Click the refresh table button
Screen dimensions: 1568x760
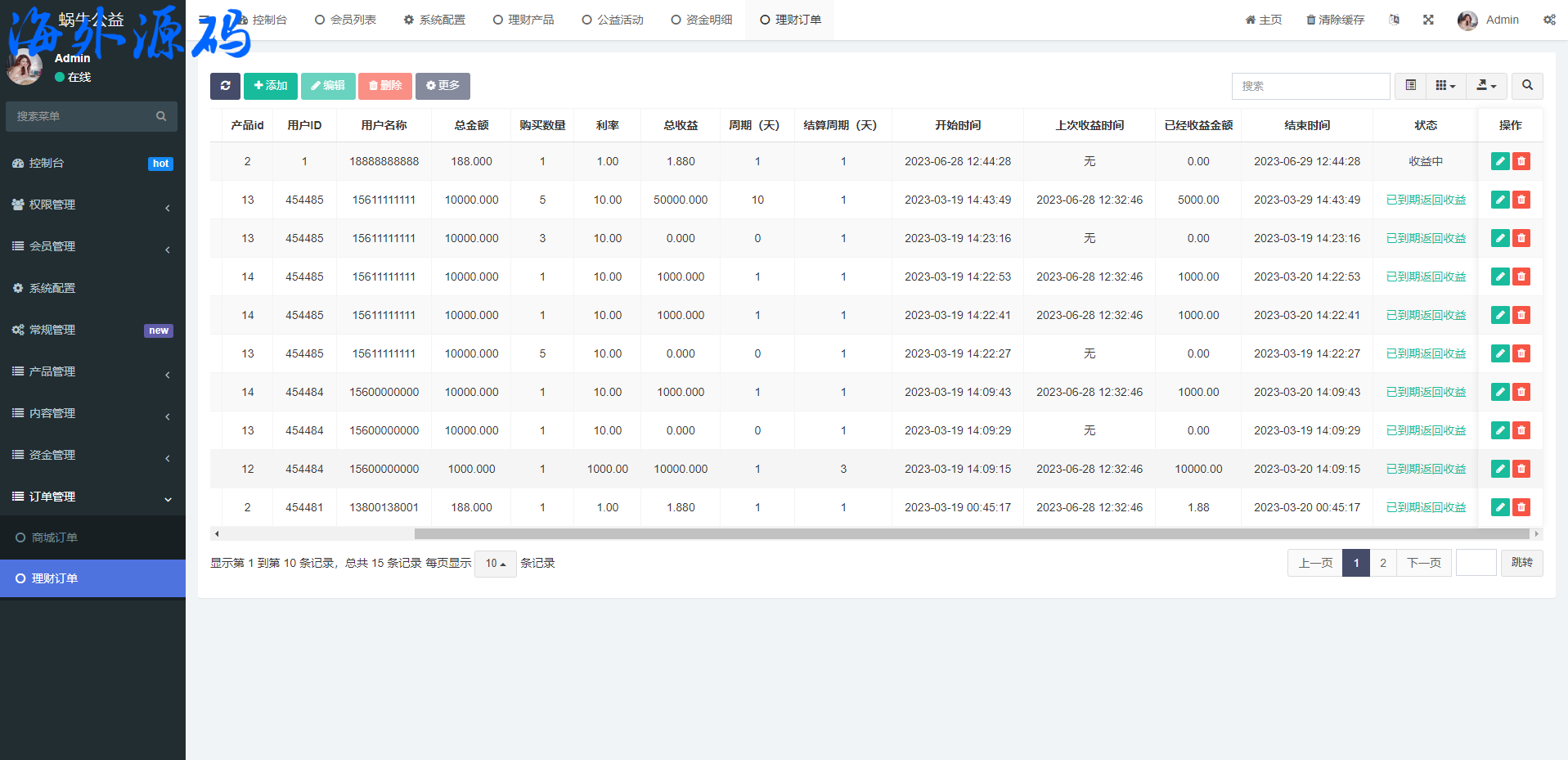click(225, 86)
